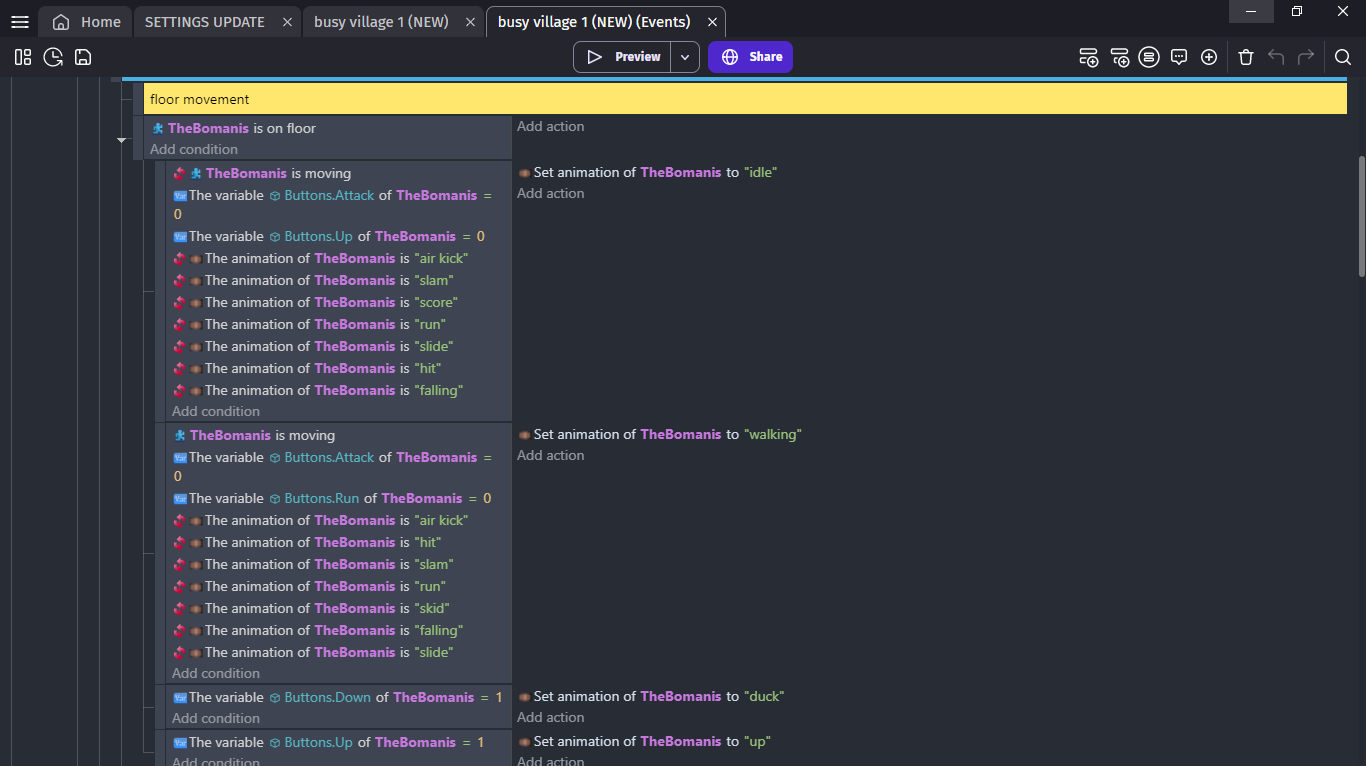Add a new event with the Add Event icon

coord(1088,57)
